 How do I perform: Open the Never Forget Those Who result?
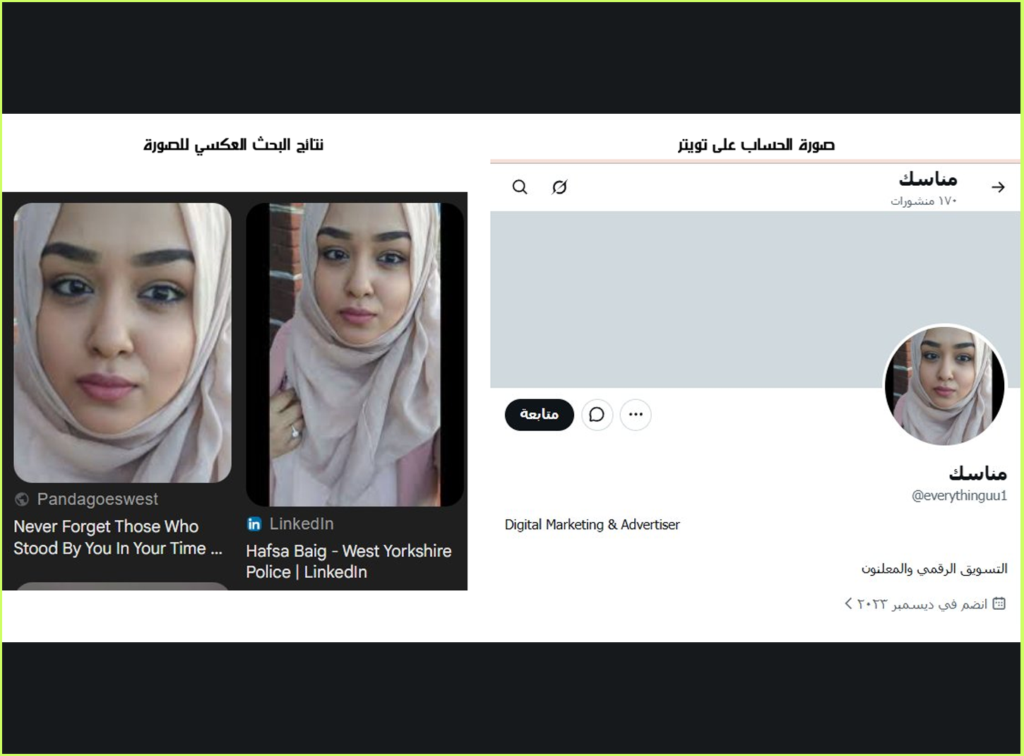[118, 537]
